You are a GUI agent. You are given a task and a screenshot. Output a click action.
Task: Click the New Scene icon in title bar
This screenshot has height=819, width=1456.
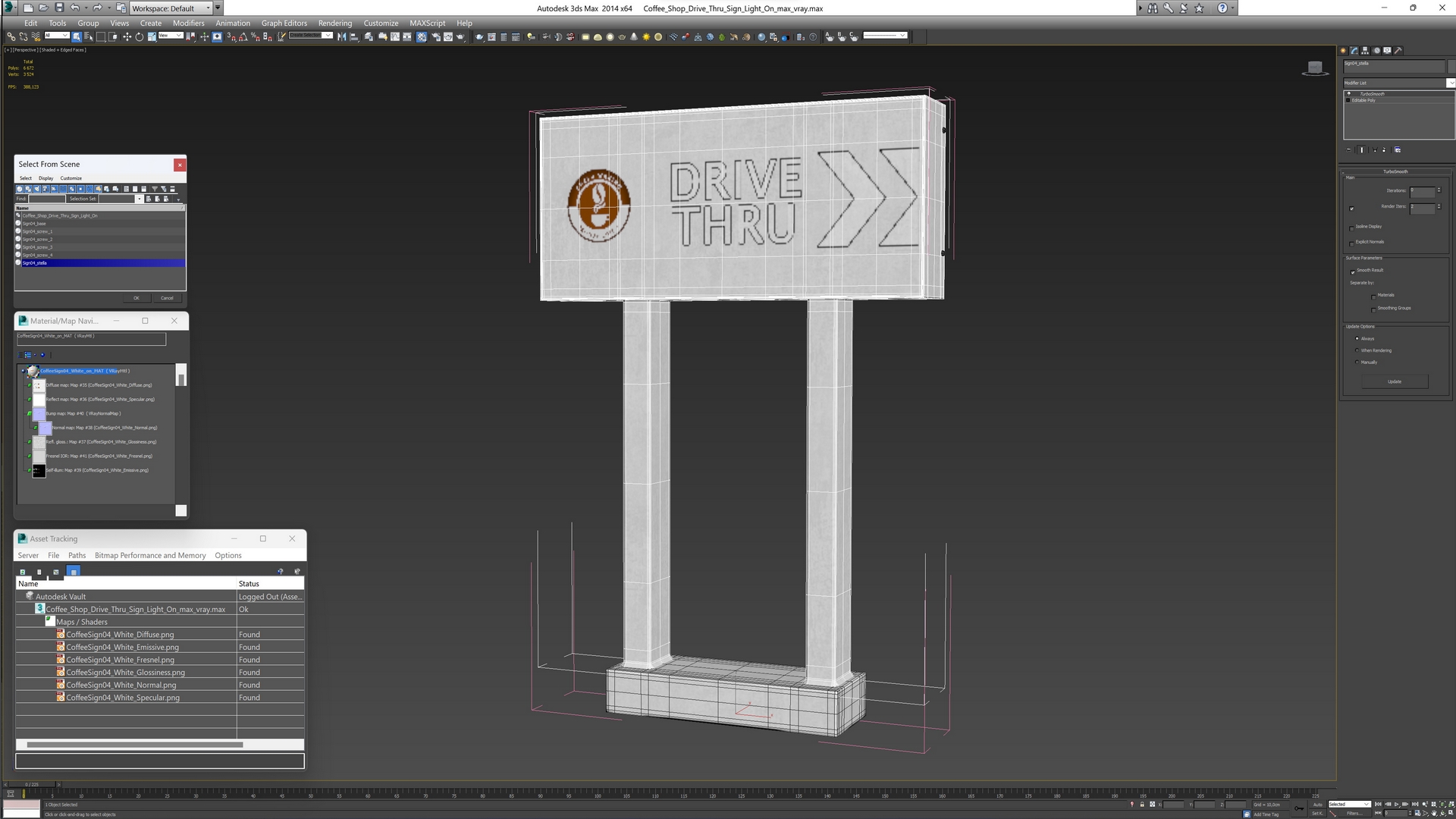[x=28, y=8]
